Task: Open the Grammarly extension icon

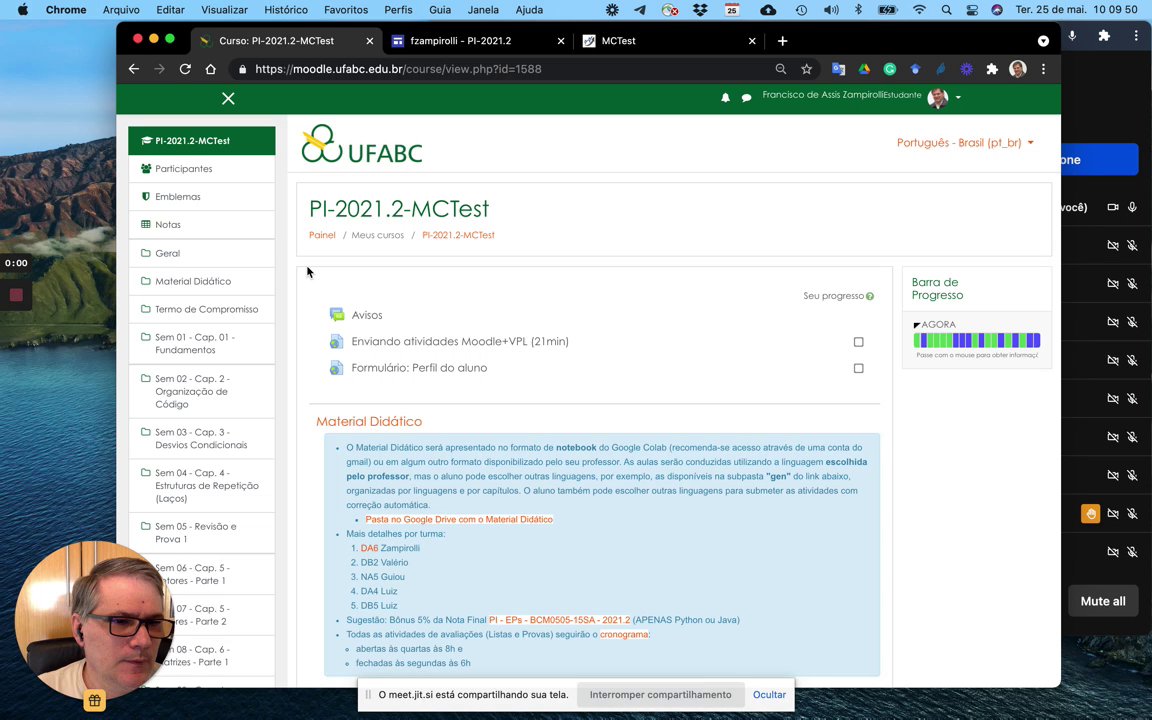Action: click(x=890, y=69)
